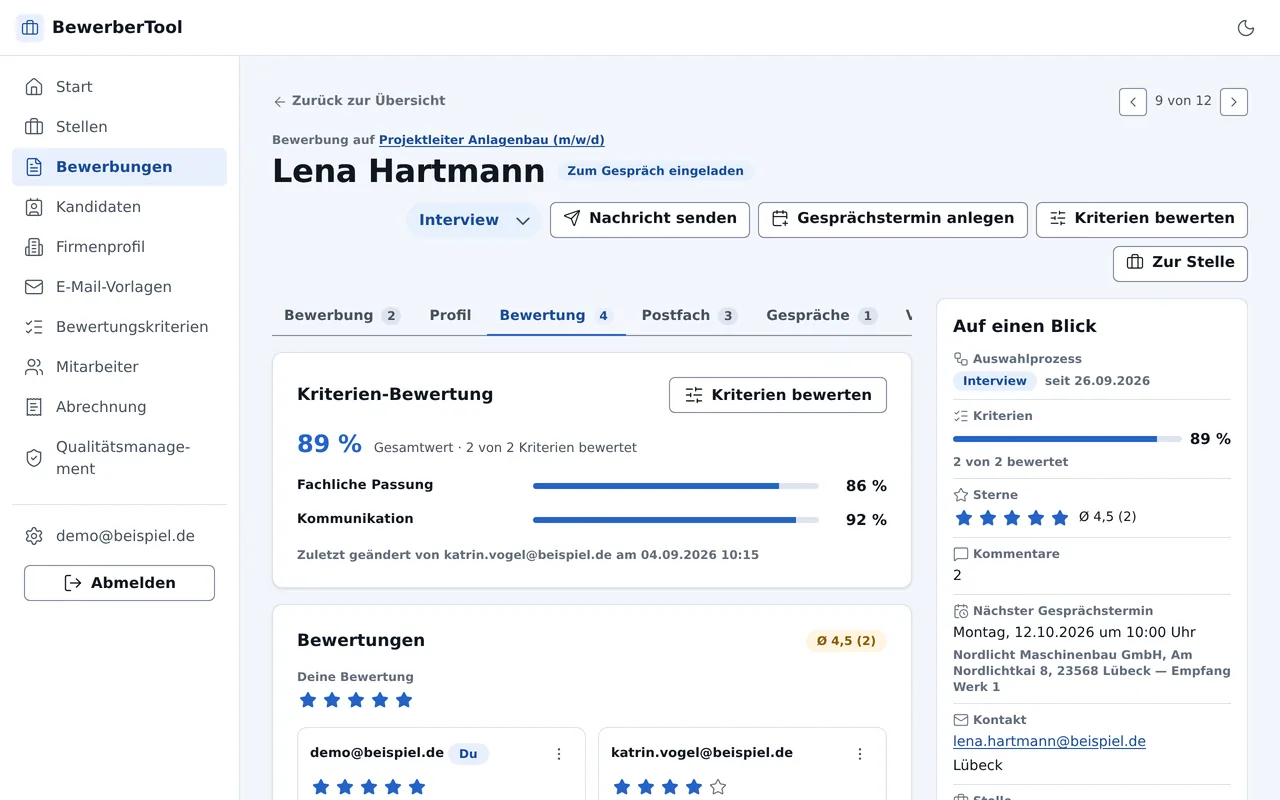Click the Qualitätsmanagement shield icon
Viewport: 1280px width, 800px height.
pos(34,458)
